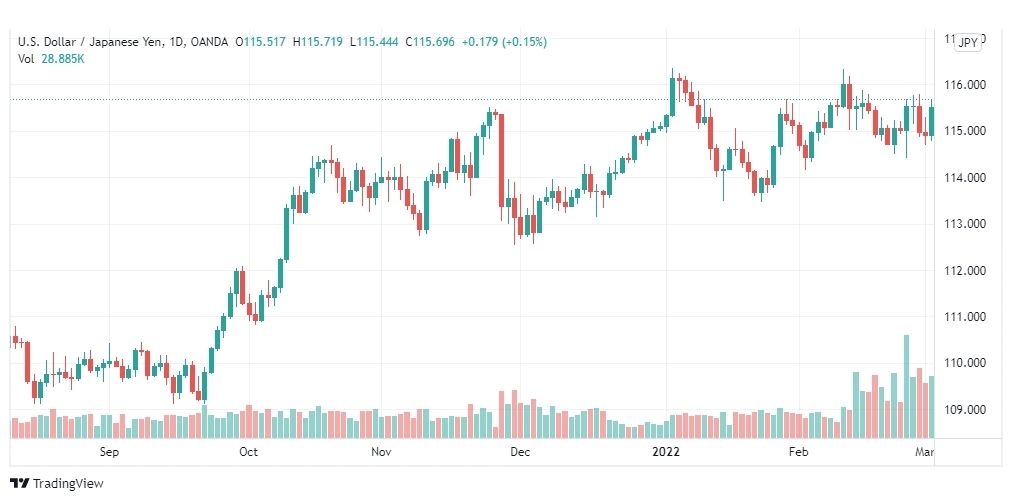The image size is (1012, 501).
Task: Click the Feb label on time axis
Action: 799,452
